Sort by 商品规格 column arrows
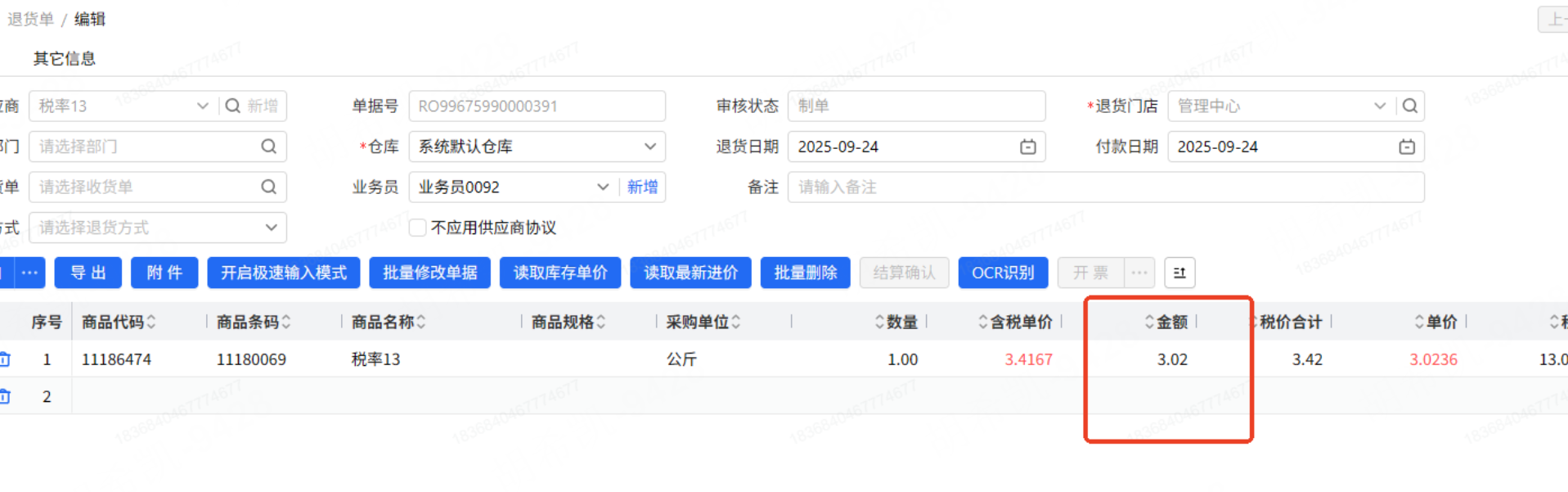 pyautogui.click(x=601, y=322)
